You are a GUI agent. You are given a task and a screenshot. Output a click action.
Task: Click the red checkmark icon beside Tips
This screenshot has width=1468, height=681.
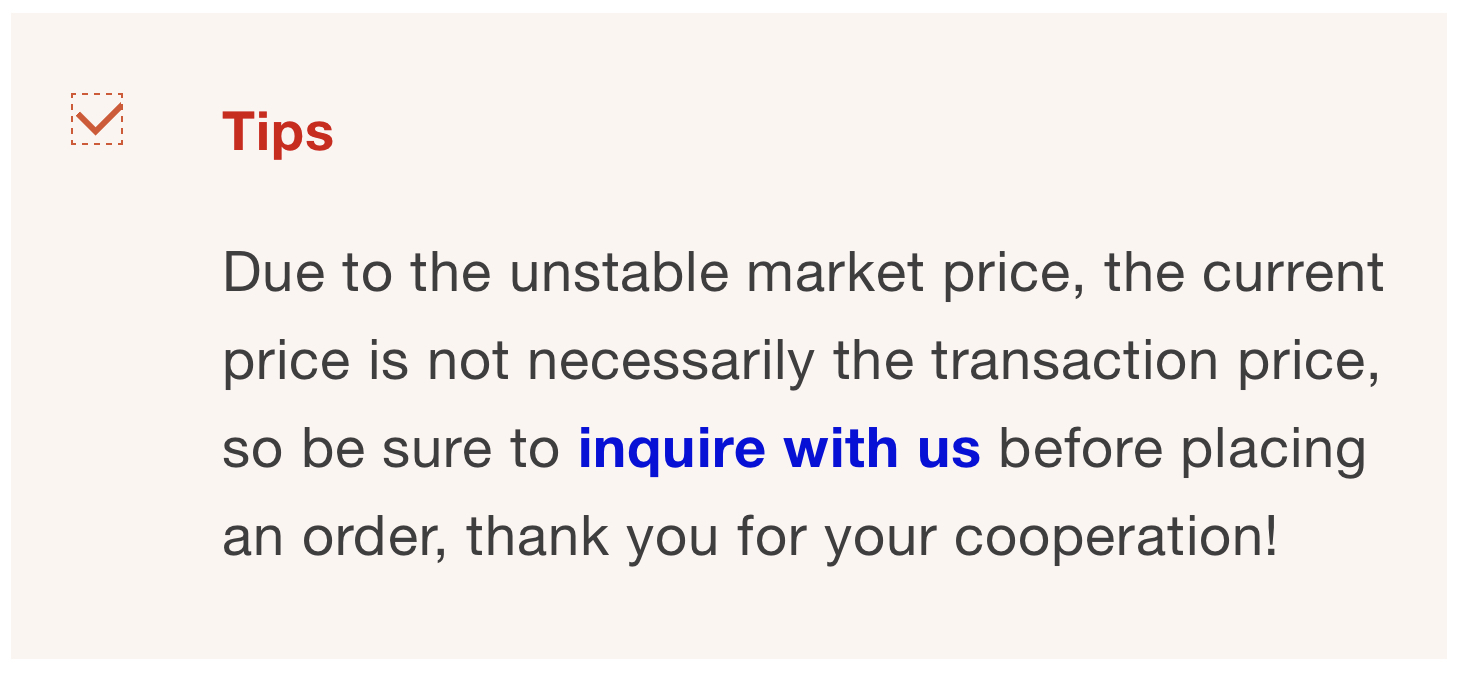point(98,121)
